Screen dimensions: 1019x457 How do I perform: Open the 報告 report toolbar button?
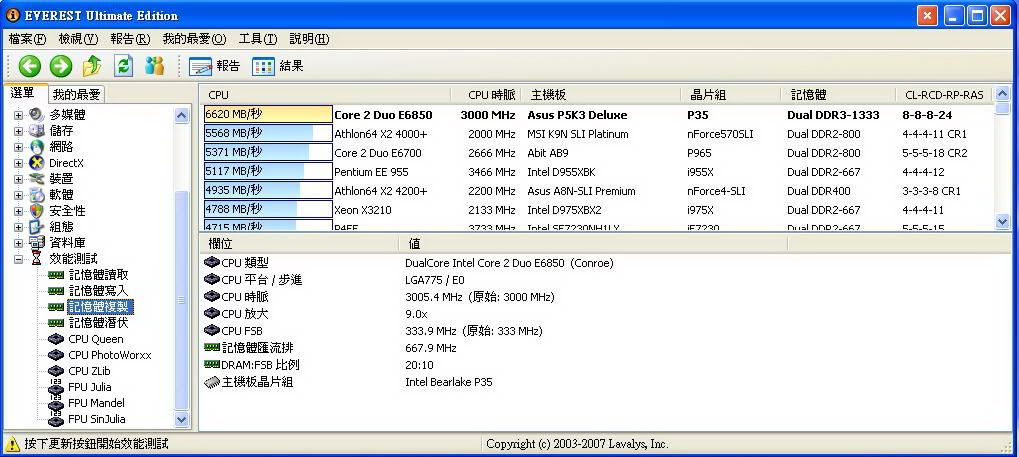pos(214,66)
